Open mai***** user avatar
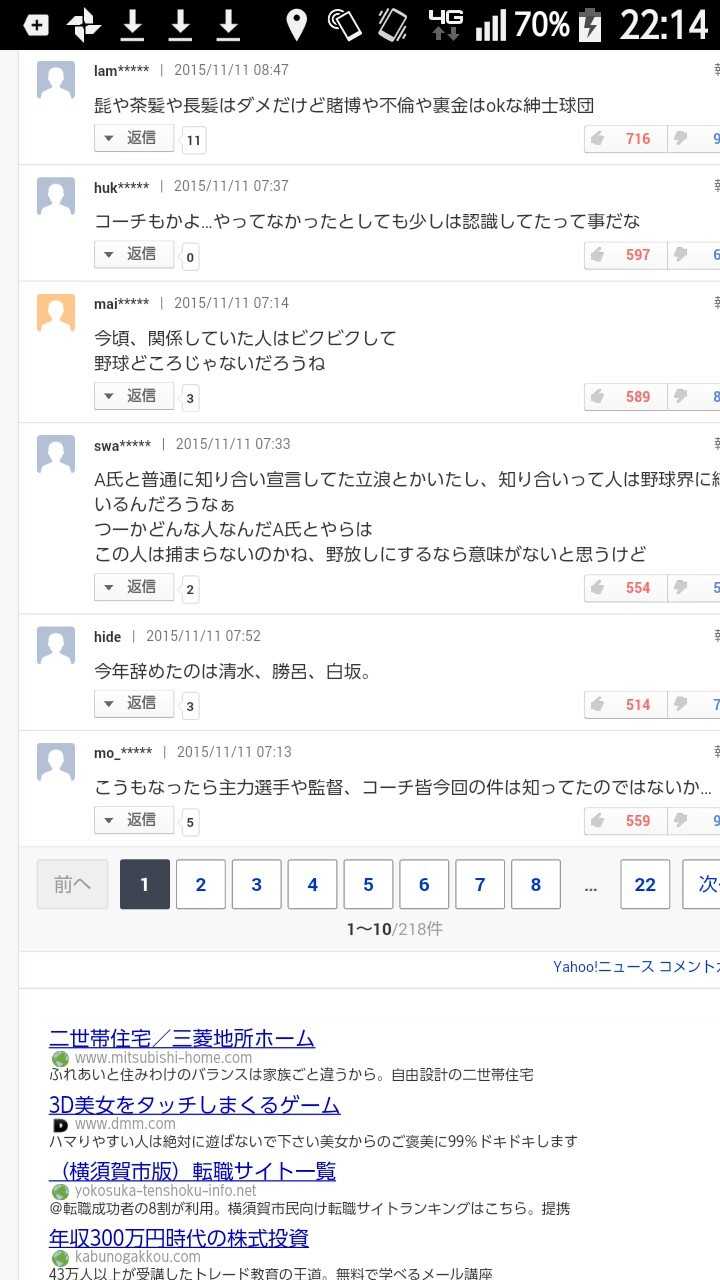This screenshot has height=1280, width=720. coord(56,313)
